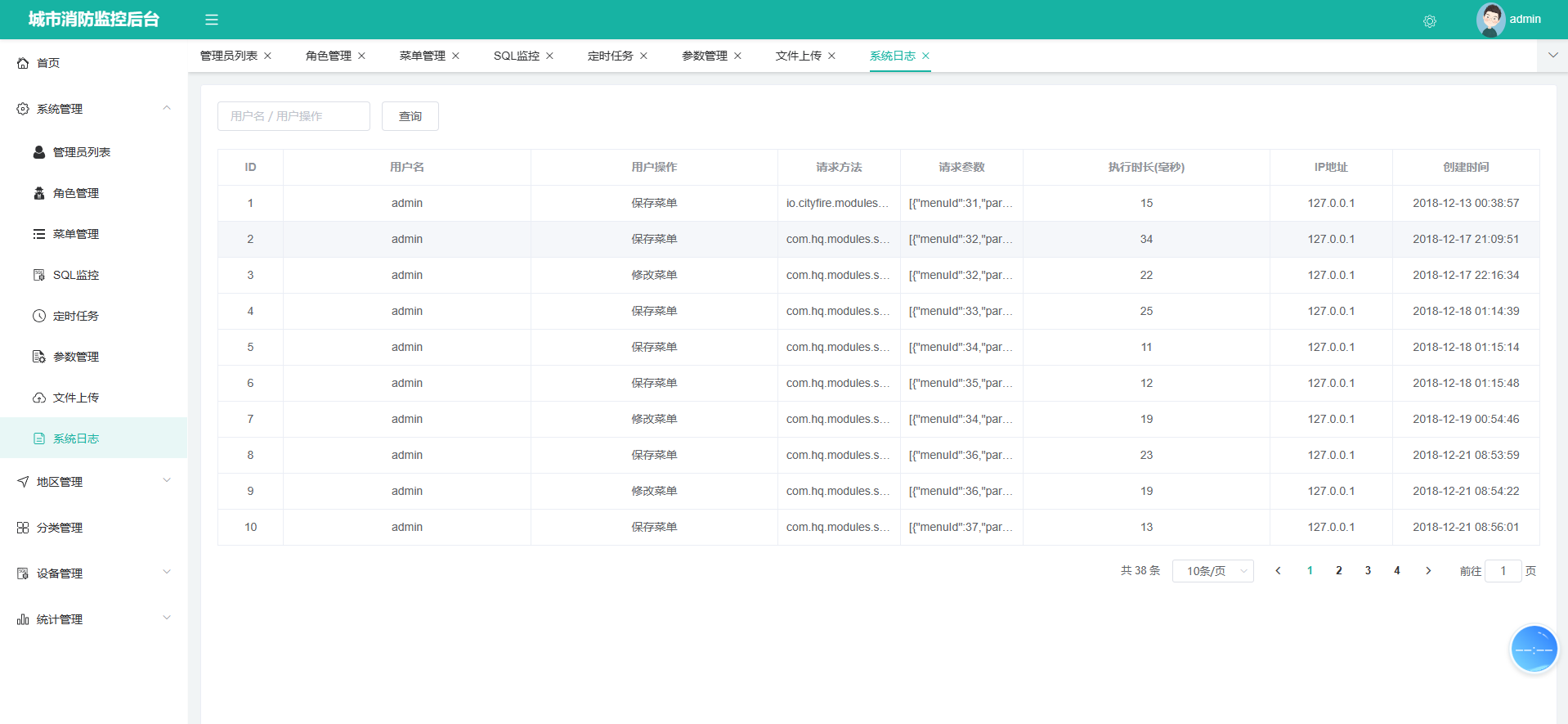The height and width of the screenshot is (724, 1568).
Task: Close the SQL监控 tab
Action: pos(549,56)
